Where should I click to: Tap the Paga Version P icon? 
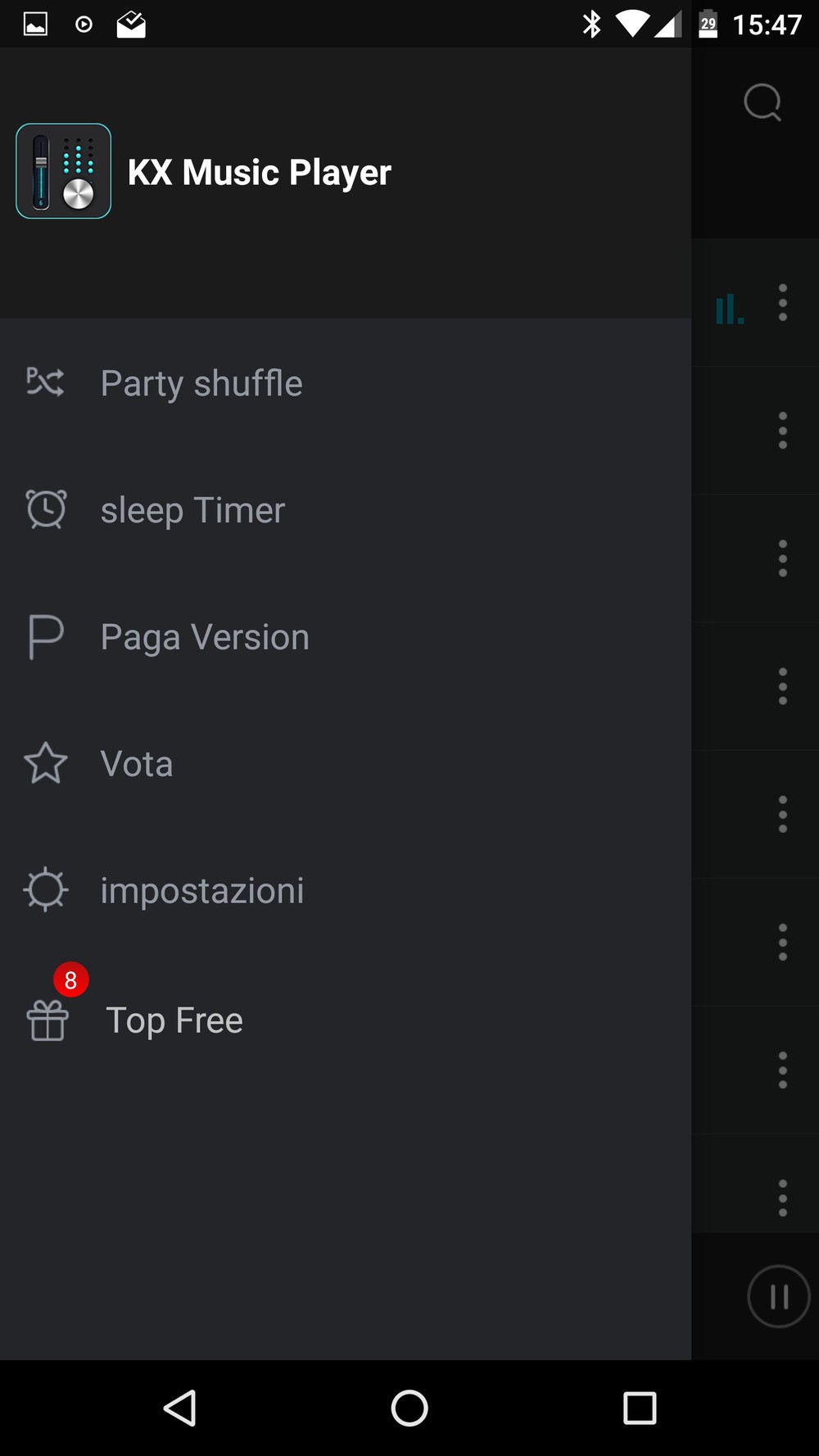pyautogui.click(x=45, y=636)
